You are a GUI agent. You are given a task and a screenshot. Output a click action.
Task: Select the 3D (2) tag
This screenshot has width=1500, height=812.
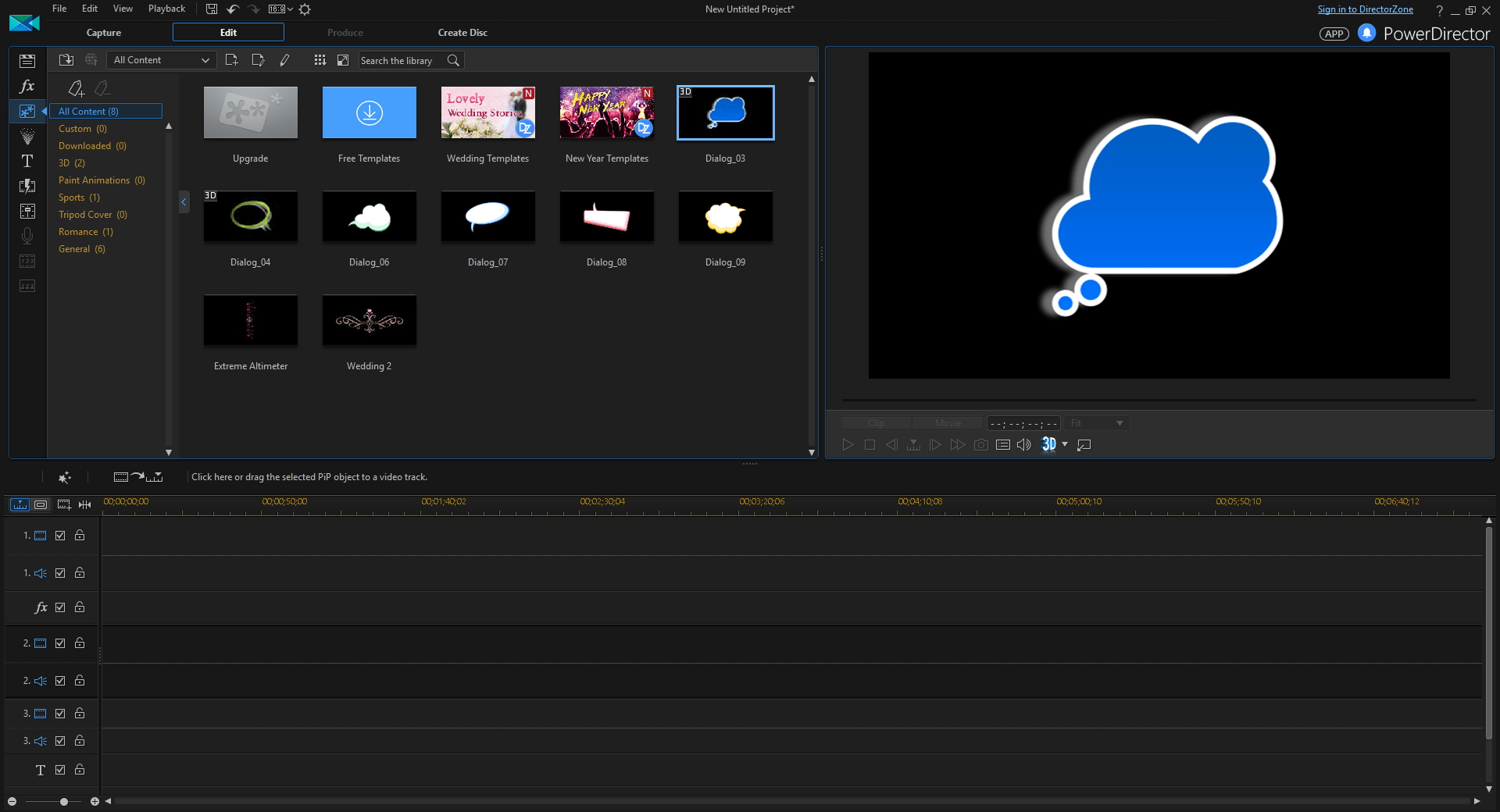click(72, 163)
